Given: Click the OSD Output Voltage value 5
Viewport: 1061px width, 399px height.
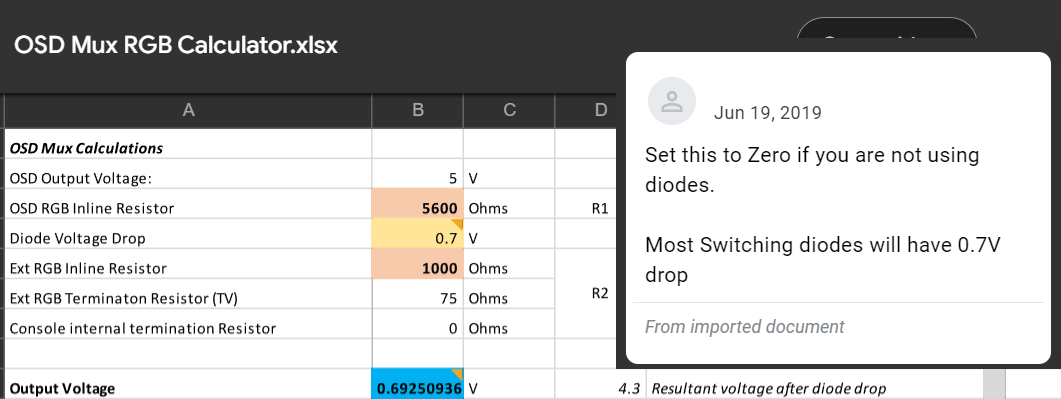Looking at the screenshot, I should pyautogui.click(x=417, y=179).
